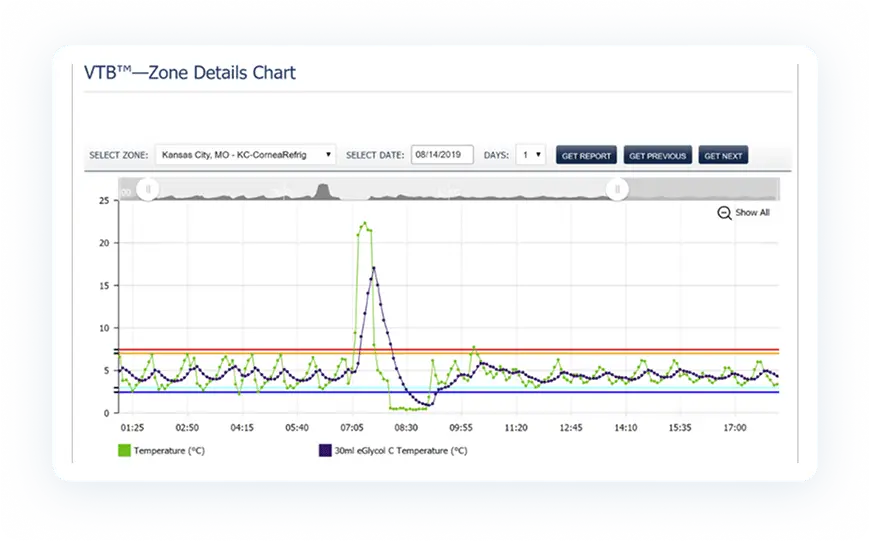Click the dark blue lower threshold line
Viewport: 869px width, 541px height.
[x=600, y=392]
